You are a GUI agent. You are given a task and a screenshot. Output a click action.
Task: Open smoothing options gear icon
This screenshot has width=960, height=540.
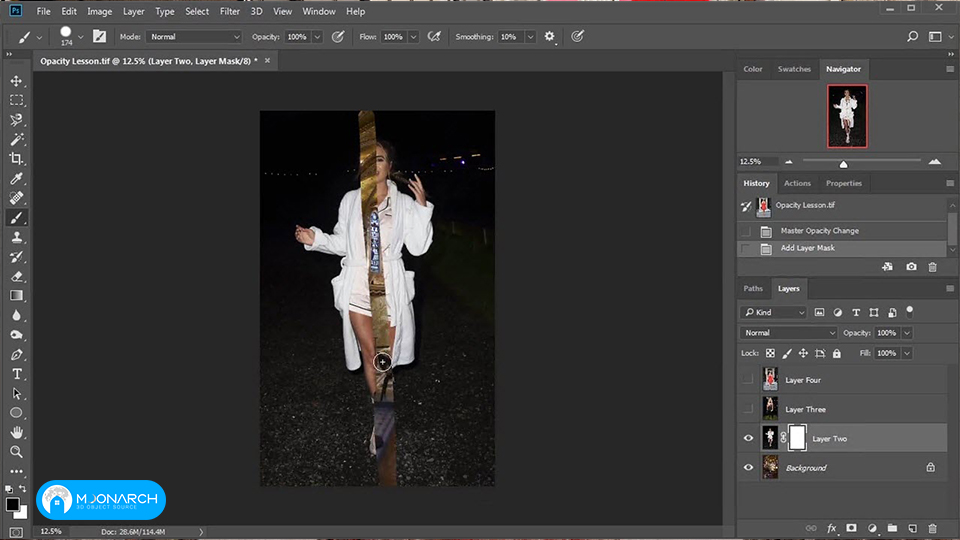click(550, 37)
